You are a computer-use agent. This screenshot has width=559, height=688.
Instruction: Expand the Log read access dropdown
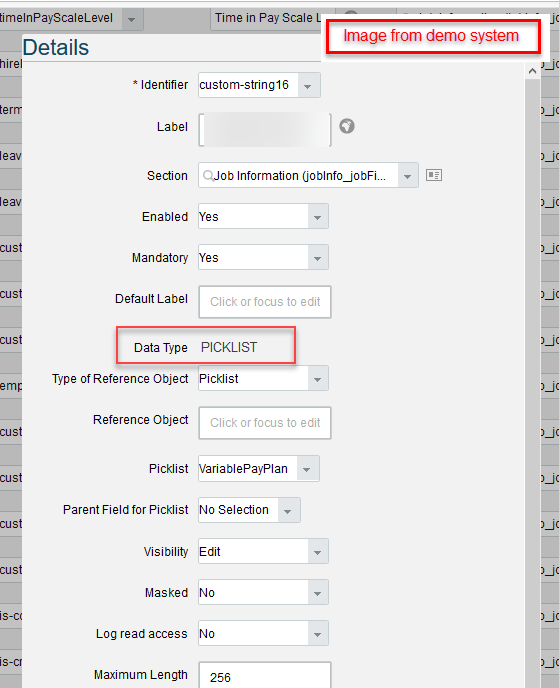click(318, 634)
